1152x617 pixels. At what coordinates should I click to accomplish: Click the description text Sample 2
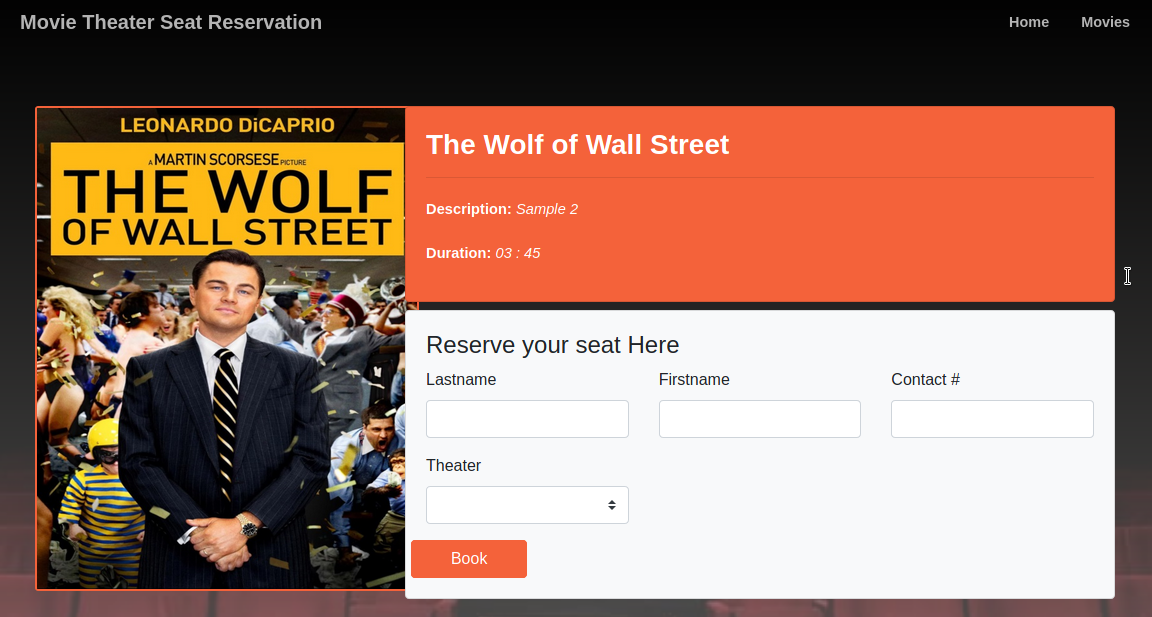pyautogui.click(x=547, y=209)
